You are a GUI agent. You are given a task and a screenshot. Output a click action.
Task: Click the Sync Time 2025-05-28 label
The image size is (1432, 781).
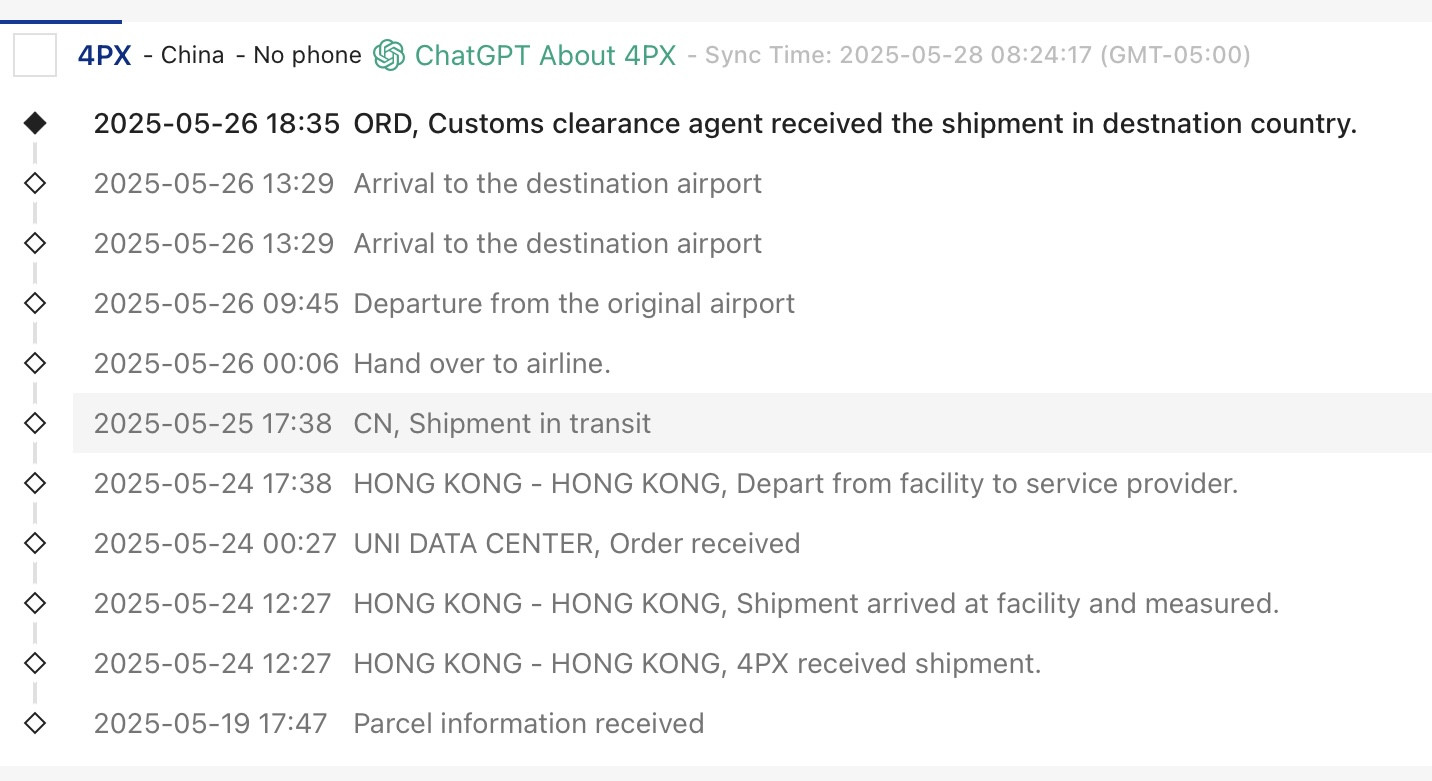(977, 55)
